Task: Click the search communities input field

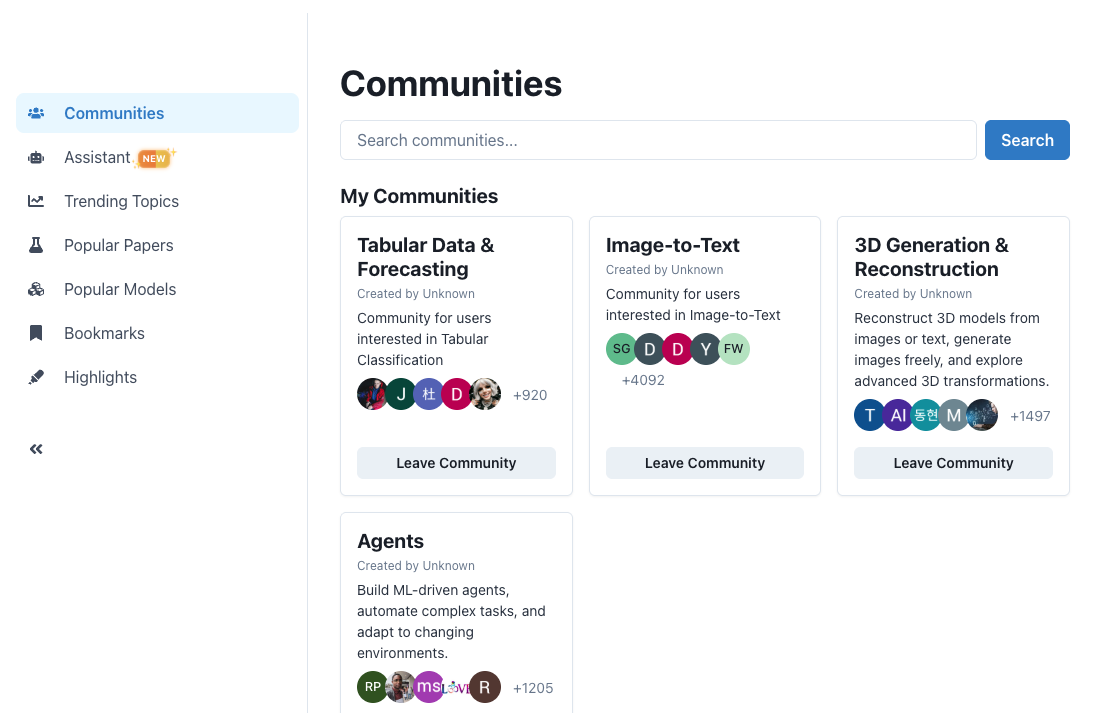Action: coord(658,140)
